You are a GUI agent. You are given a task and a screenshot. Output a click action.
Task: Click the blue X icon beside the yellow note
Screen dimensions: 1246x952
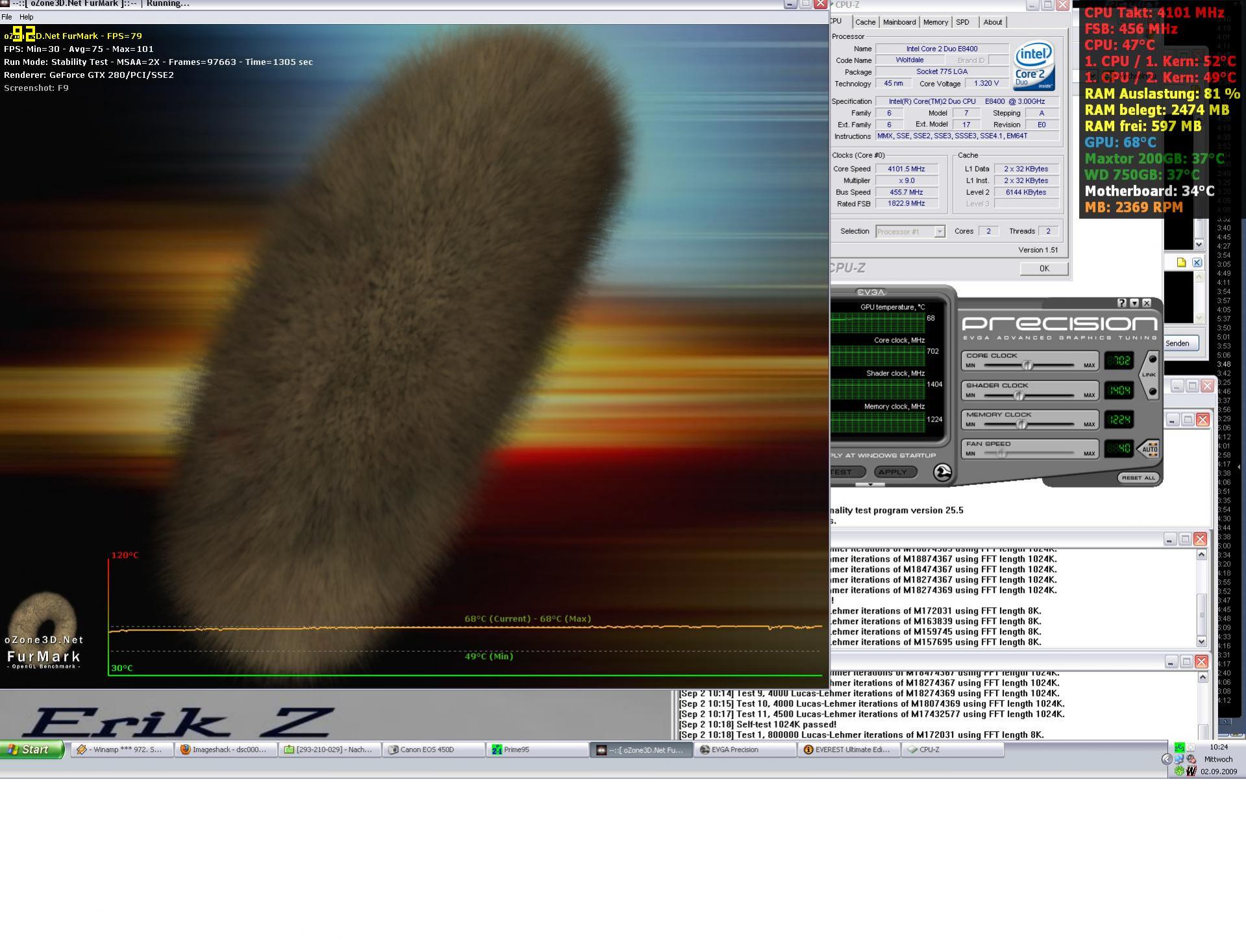(x=1197, y=262)
